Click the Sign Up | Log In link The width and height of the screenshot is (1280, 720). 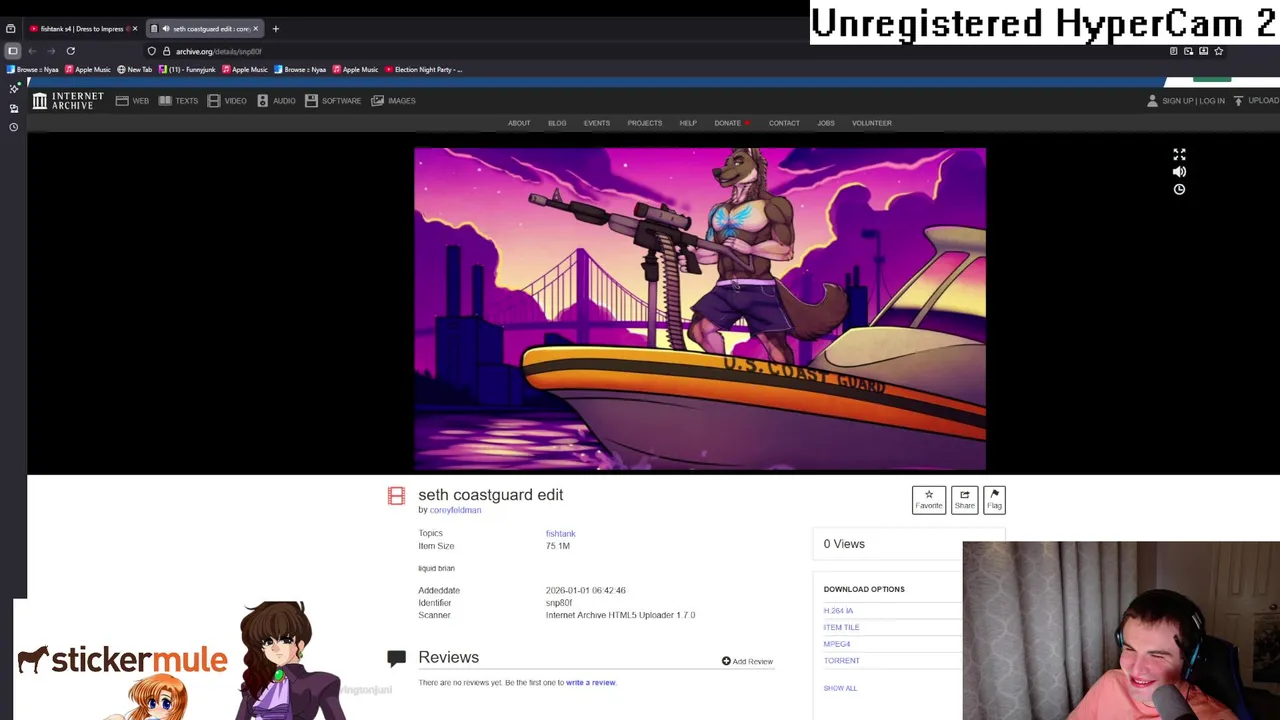pos(1193,101)
